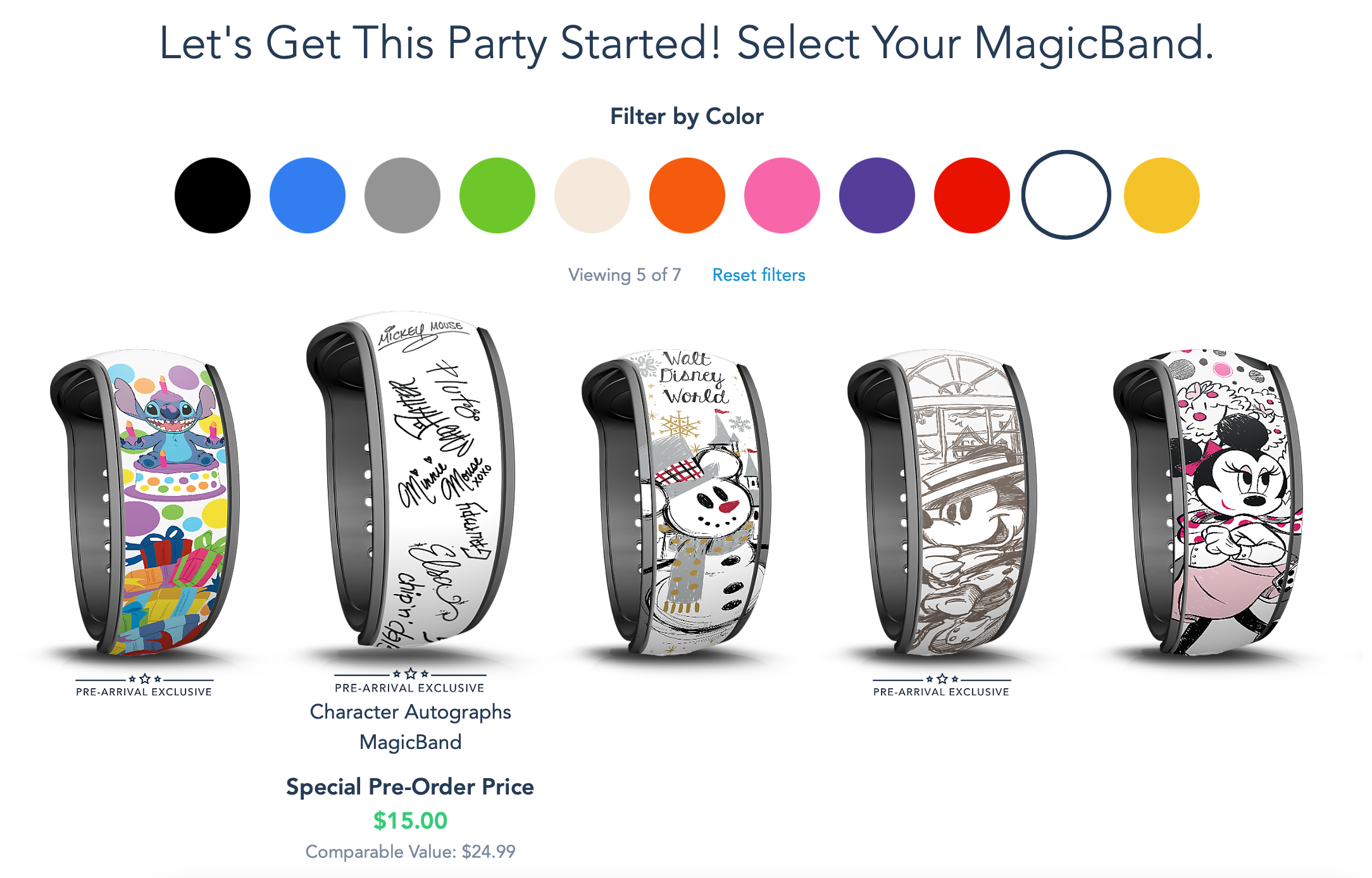The height and width of the screenshot is (878, 1372).
Task: Select the pink color filter circle
Action: [x=782, y=195]
